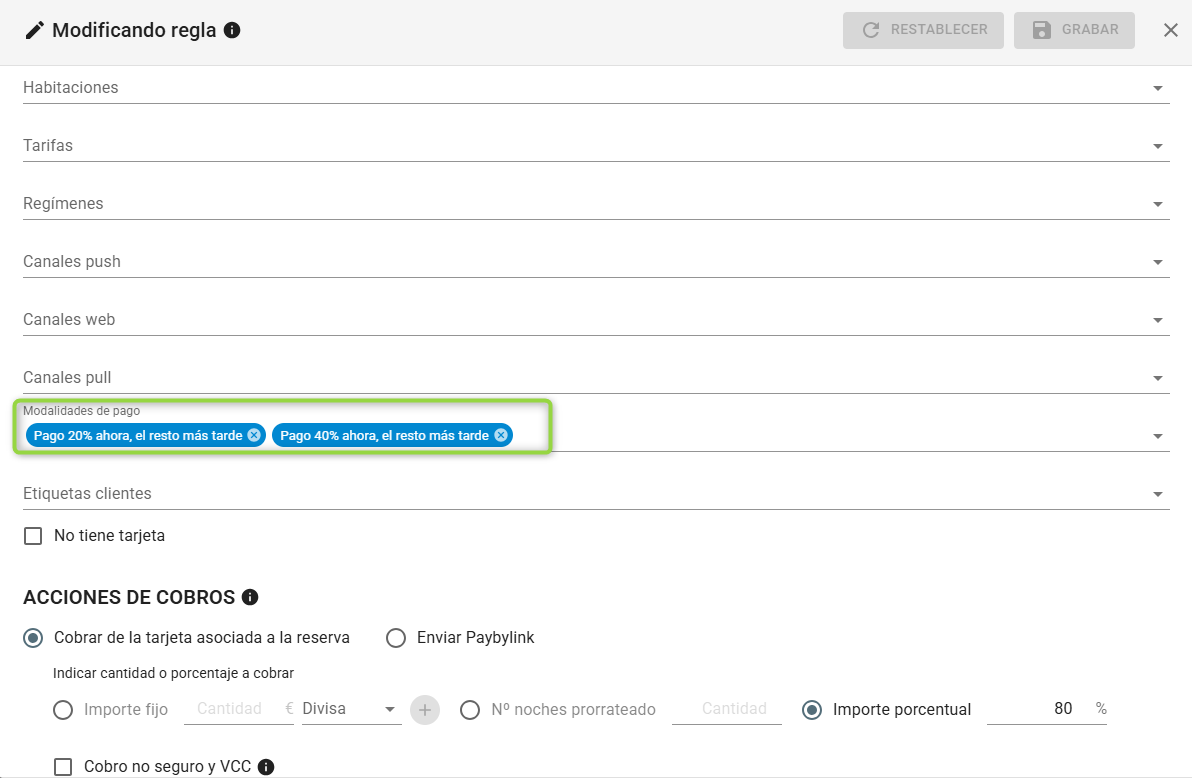Image resolution: width=1192 pixels, height=778 pixels.
Task: Select the Importe fijo radio option
Action: 63,710
